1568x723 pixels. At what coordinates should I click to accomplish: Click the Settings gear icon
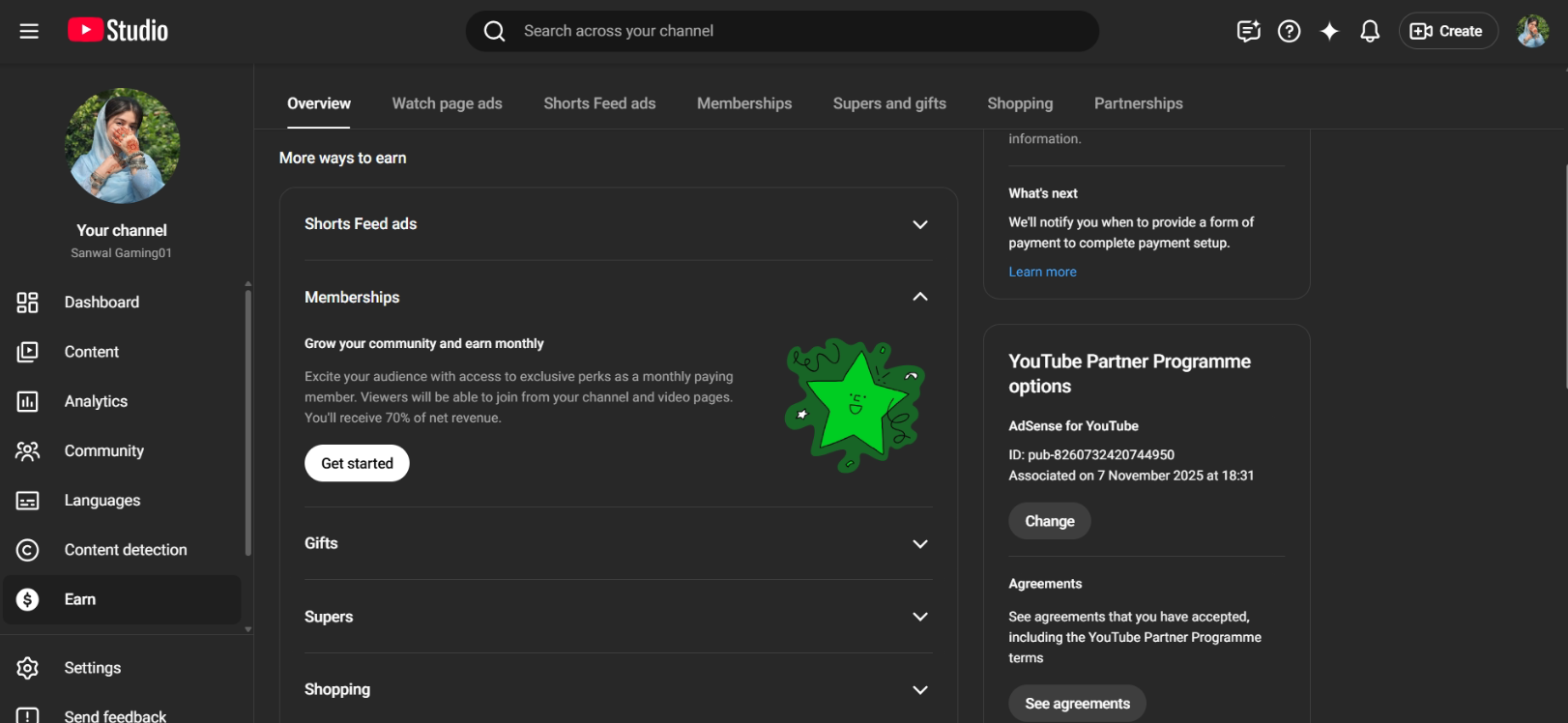[27, 668]
